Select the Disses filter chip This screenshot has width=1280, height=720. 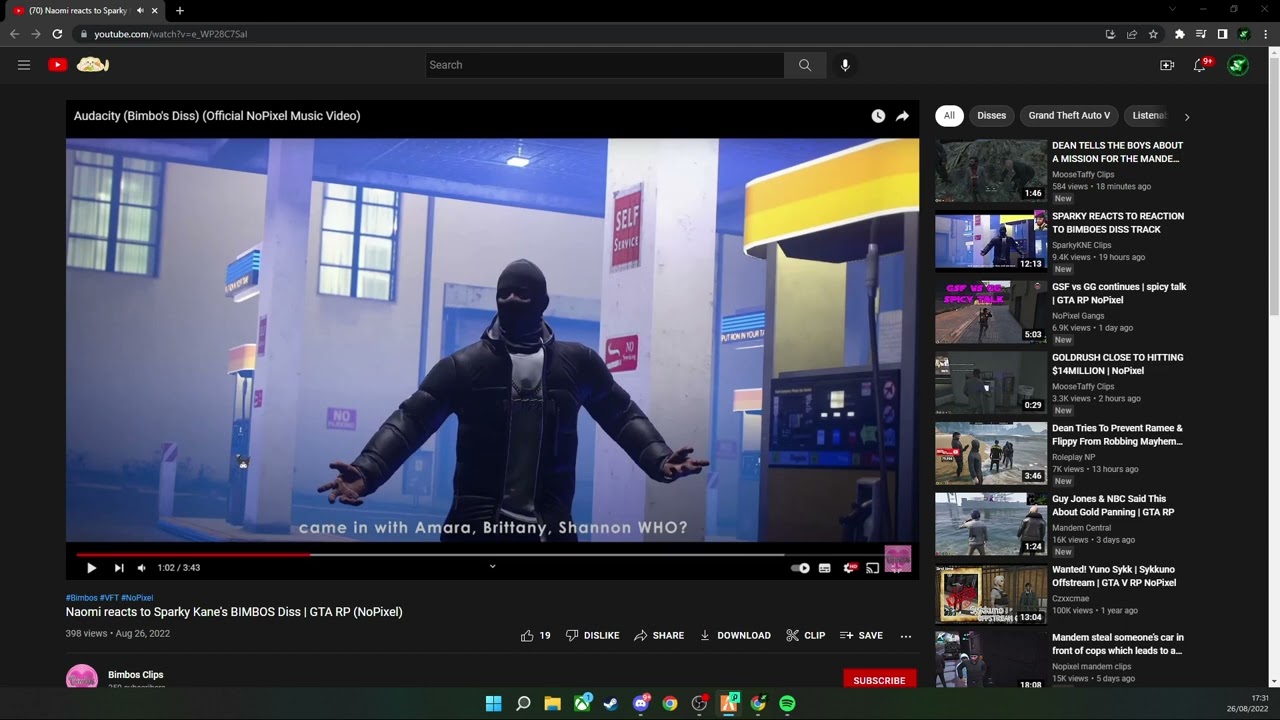point(992,116)
